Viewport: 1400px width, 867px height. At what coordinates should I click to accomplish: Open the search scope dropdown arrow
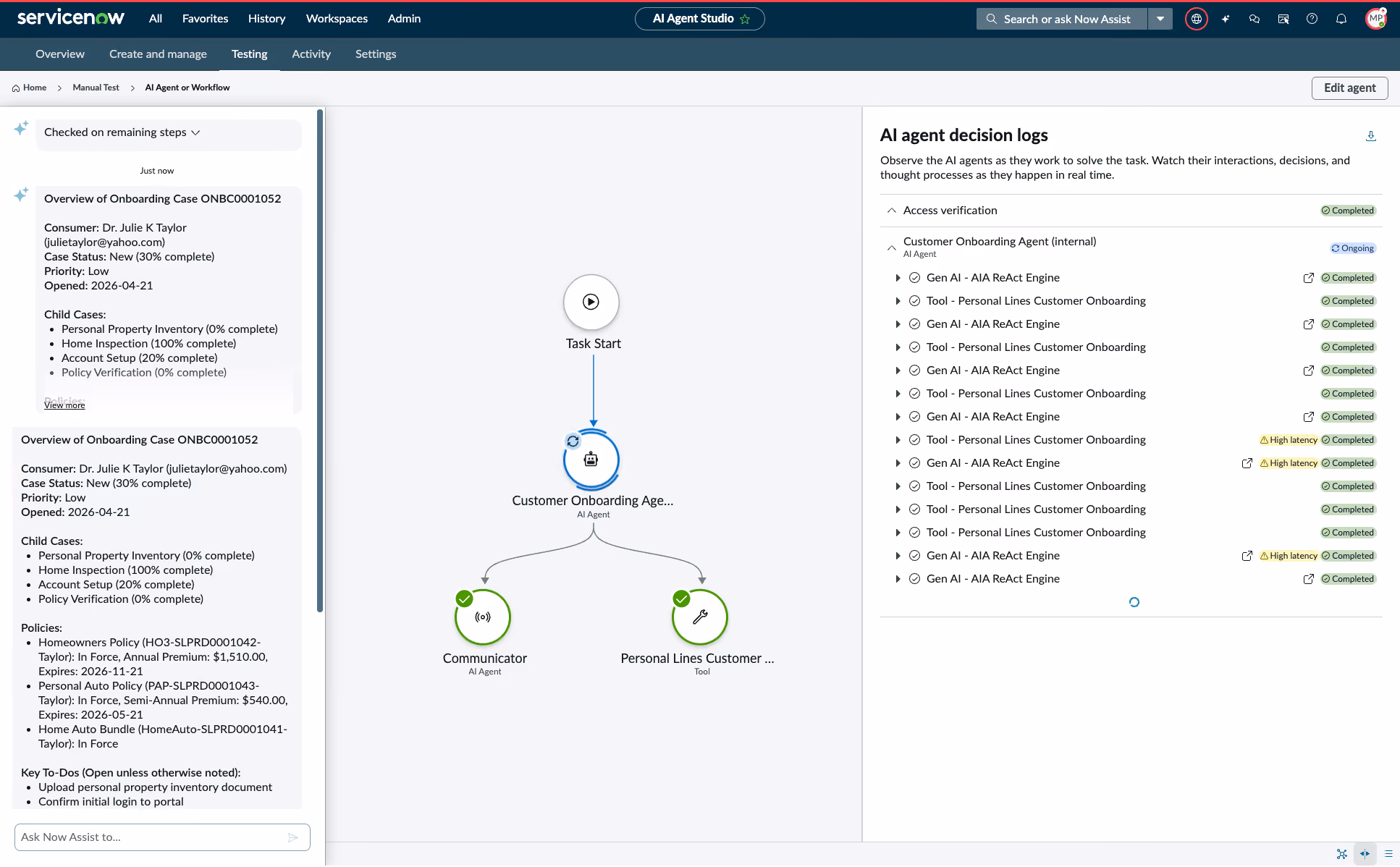[x=1160, y=19]
